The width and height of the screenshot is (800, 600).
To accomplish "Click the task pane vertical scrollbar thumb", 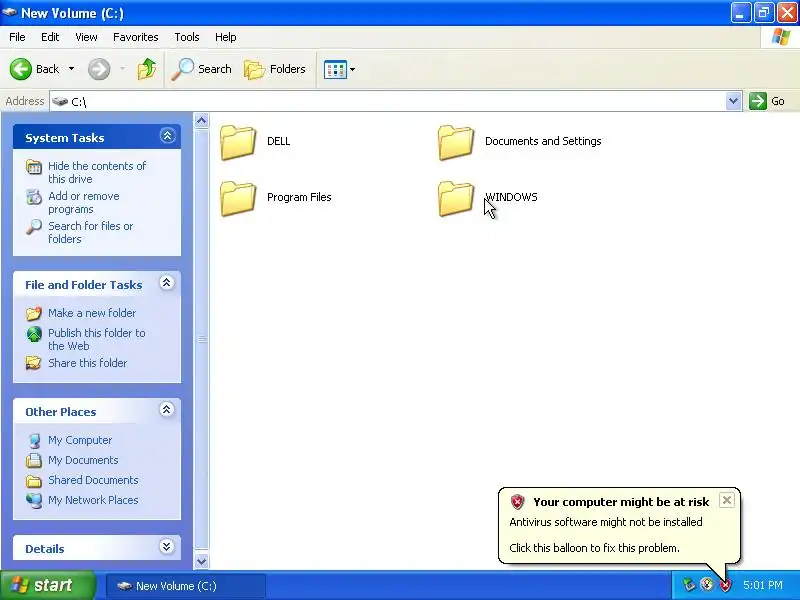I will pyautogui.click(x=202, y=339).
